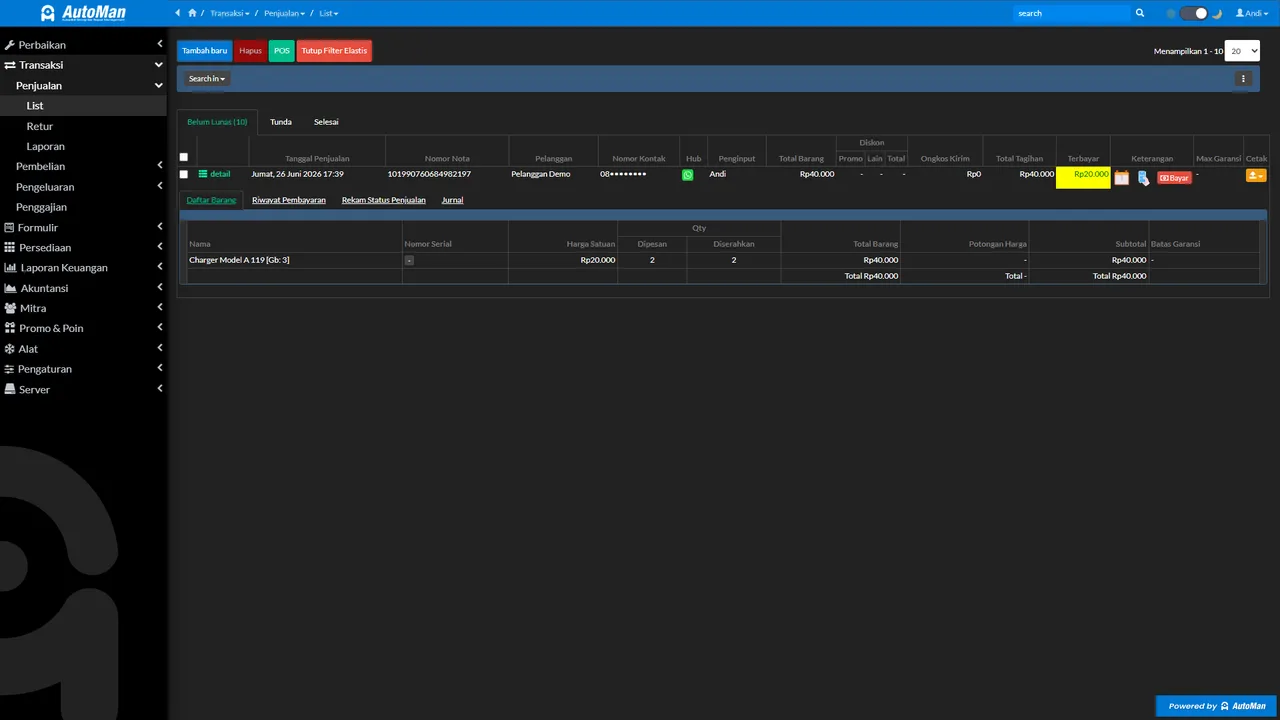Click the yellow Terbayar Rp20.000 cell
The image size is (1280, 720).
[x=1083, y=178]
